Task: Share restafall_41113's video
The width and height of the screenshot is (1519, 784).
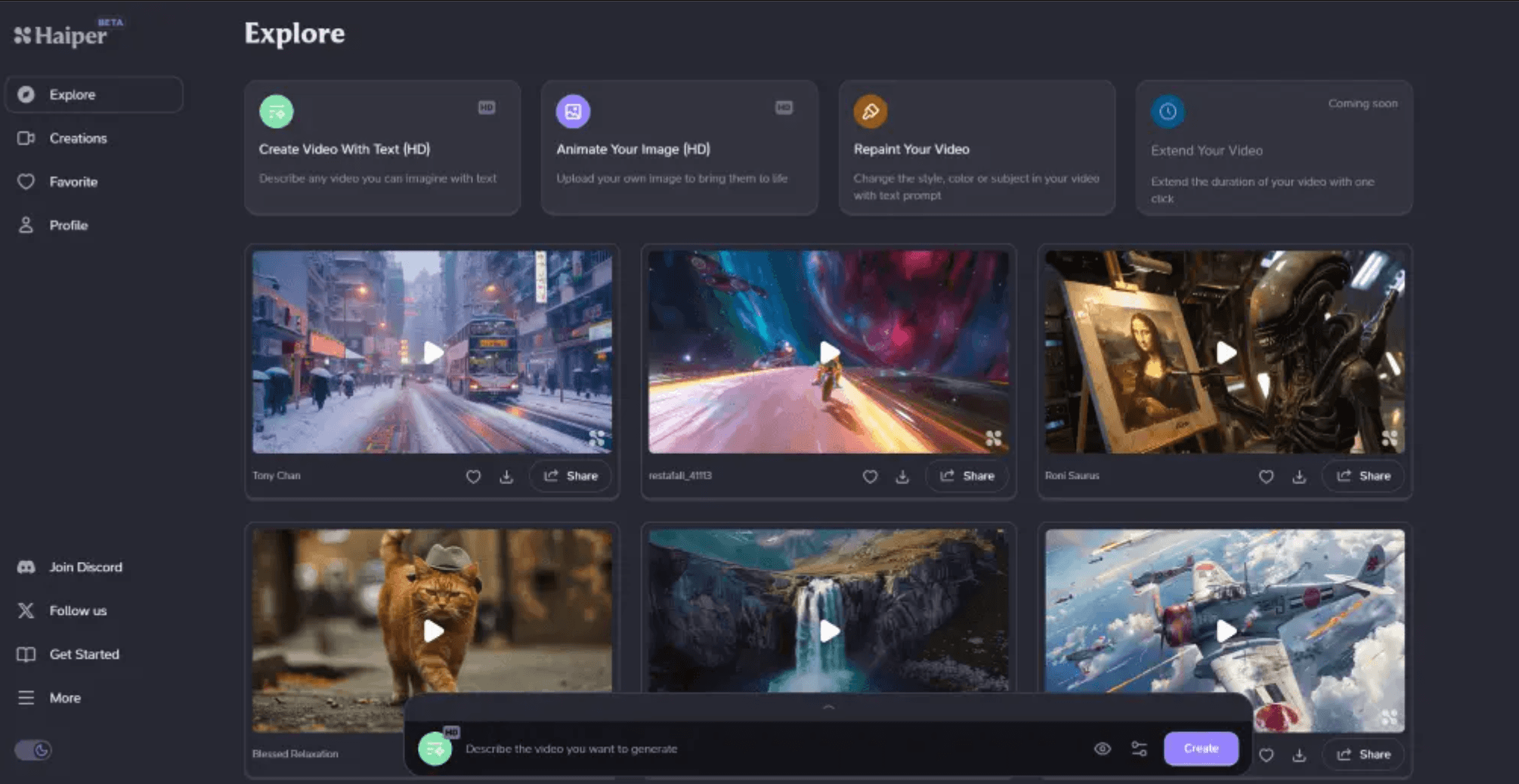Action: [x=967, y=476]
